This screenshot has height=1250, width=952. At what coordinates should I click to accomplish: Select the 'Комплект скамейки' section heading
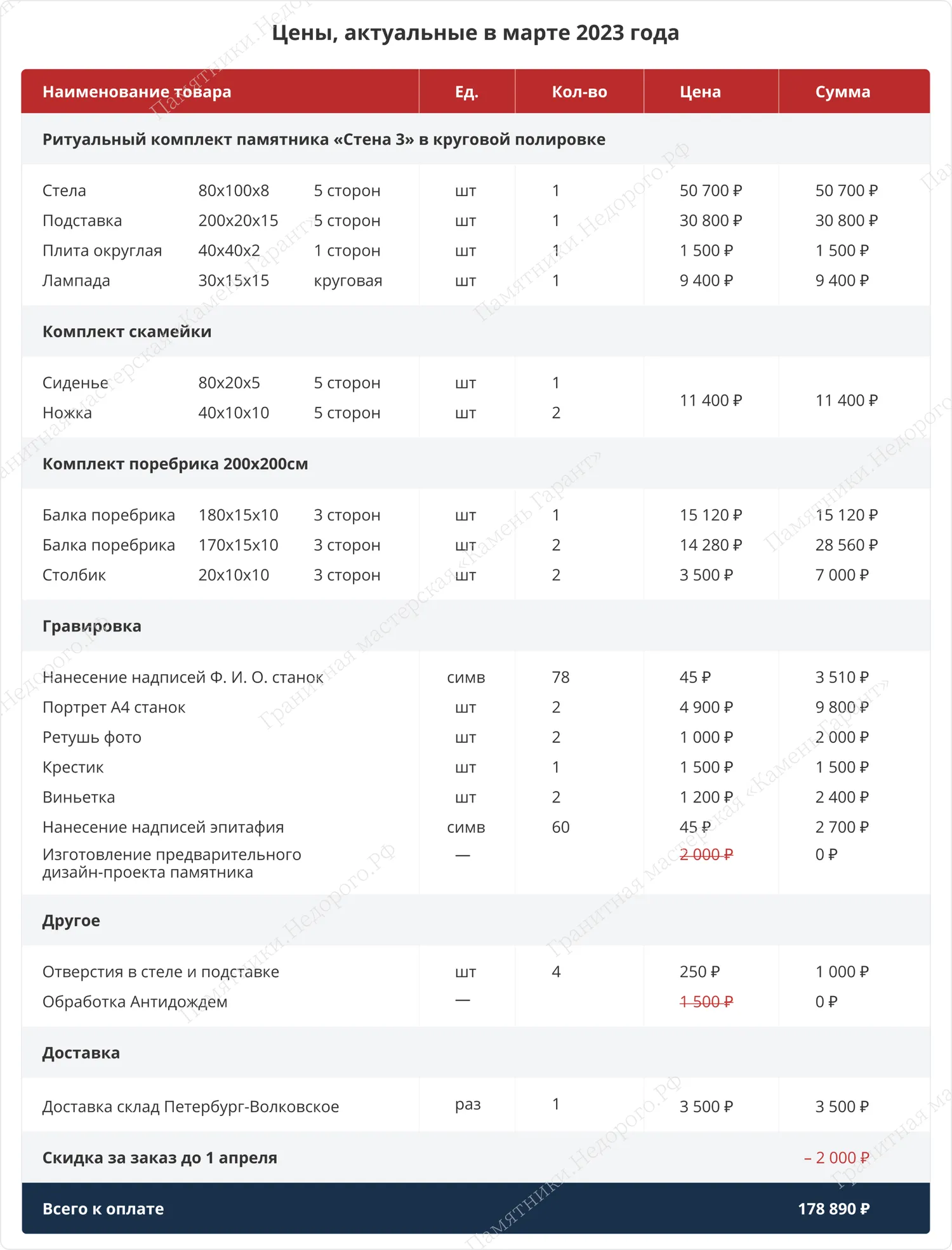coord(127,331)
